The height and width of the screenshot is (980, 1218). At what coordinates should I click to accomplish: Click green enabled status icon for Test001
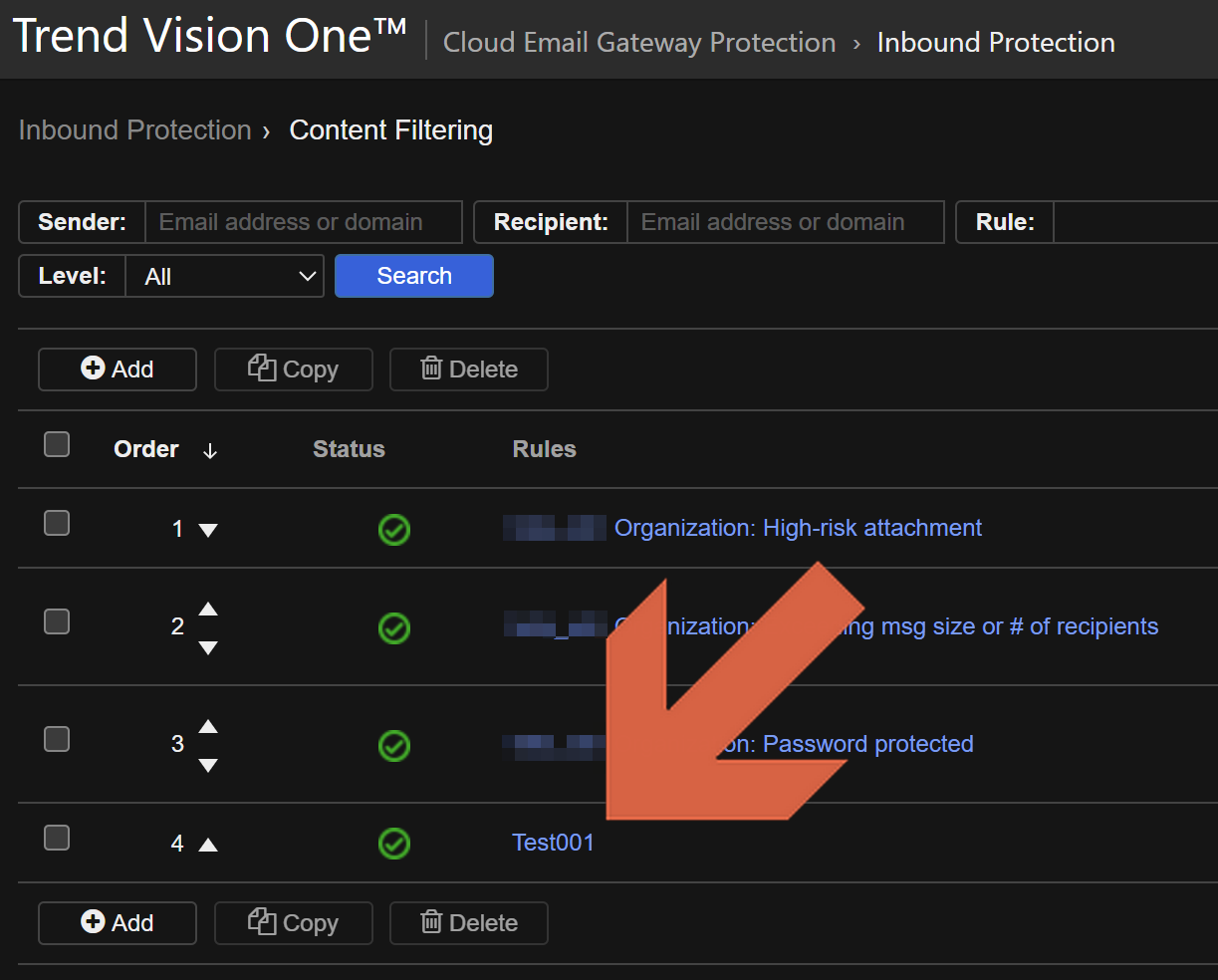tap(394, 844)
